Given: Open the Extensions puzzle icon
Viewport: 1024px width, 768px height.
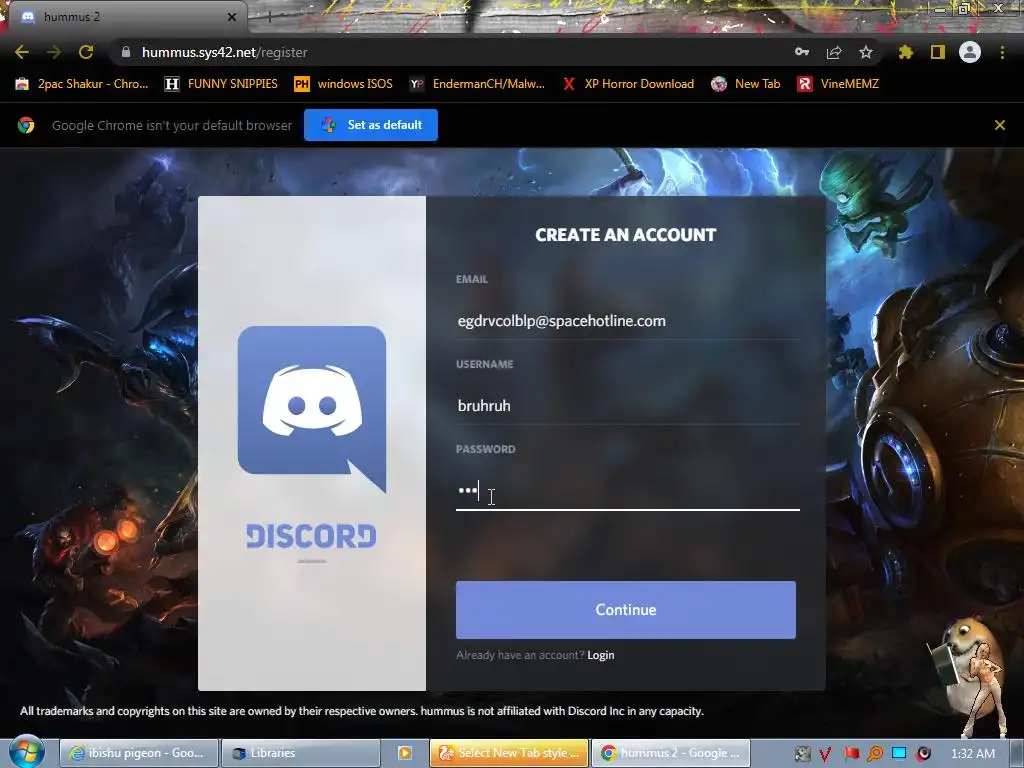Looking at the screenshot, I should pyautogui.click(x=905, y=52).
